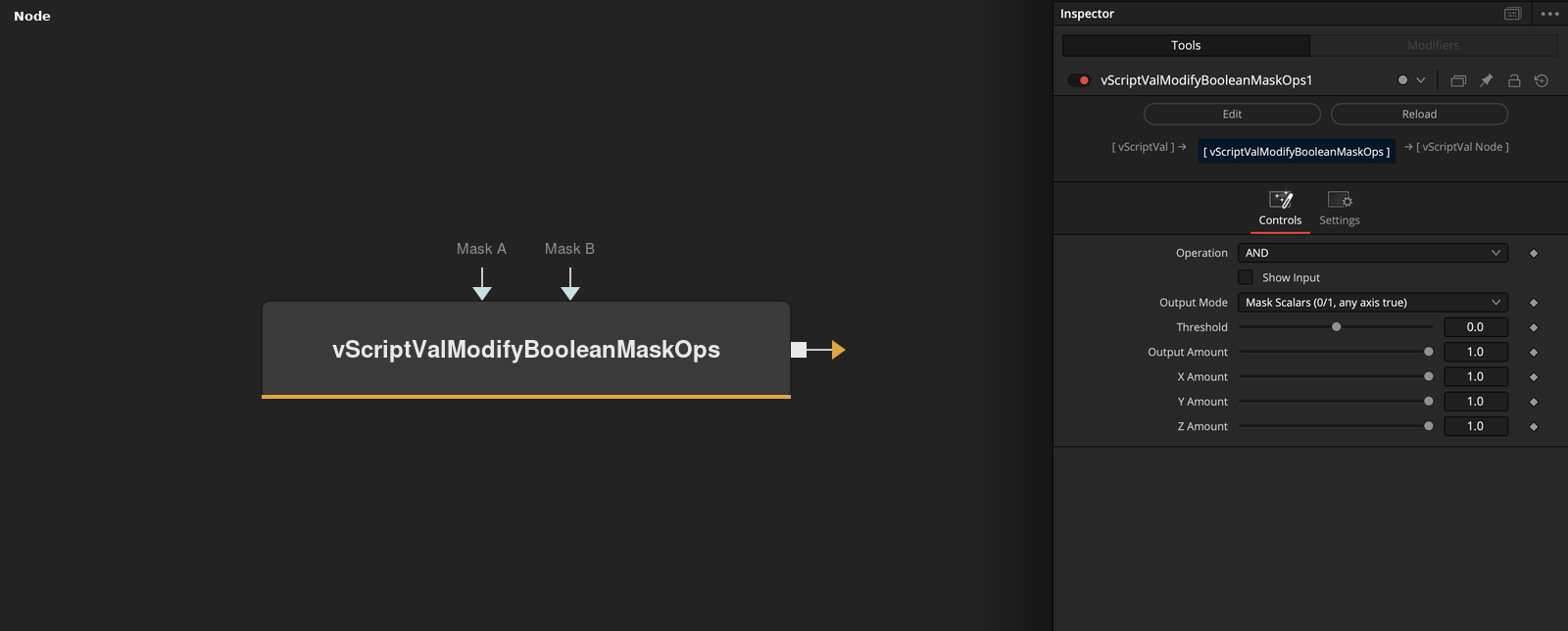
Task: Click the Output Amount slider handle
Action: (1429, 352)
